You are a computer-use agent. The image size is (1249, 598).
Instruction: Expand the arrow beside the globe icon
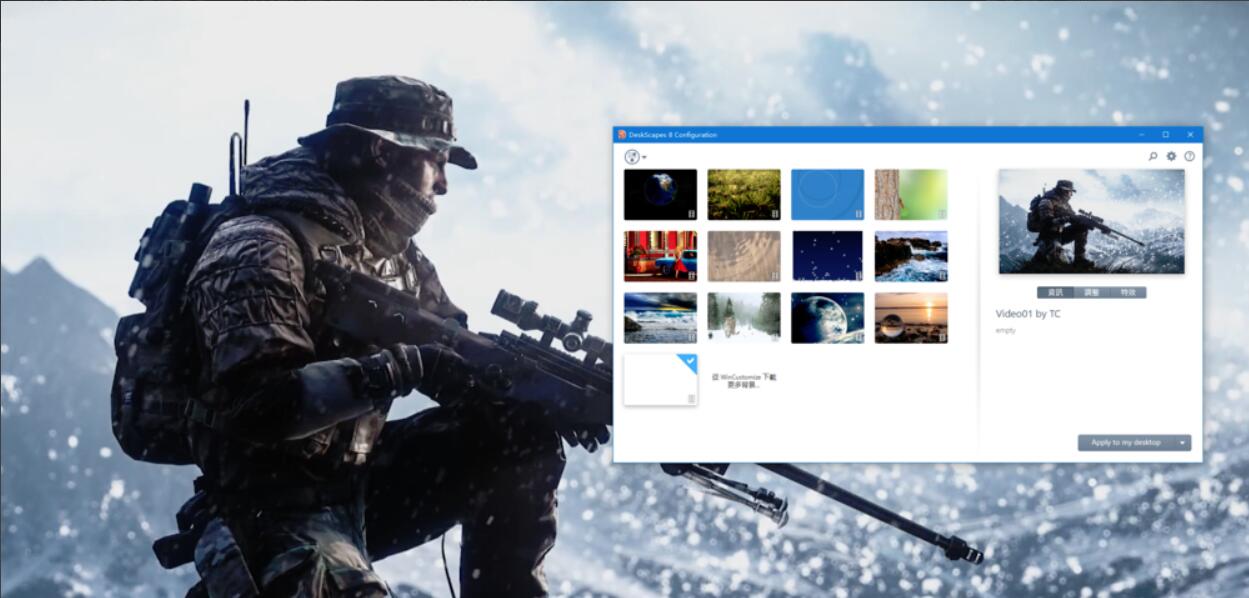tap(645, 158)
